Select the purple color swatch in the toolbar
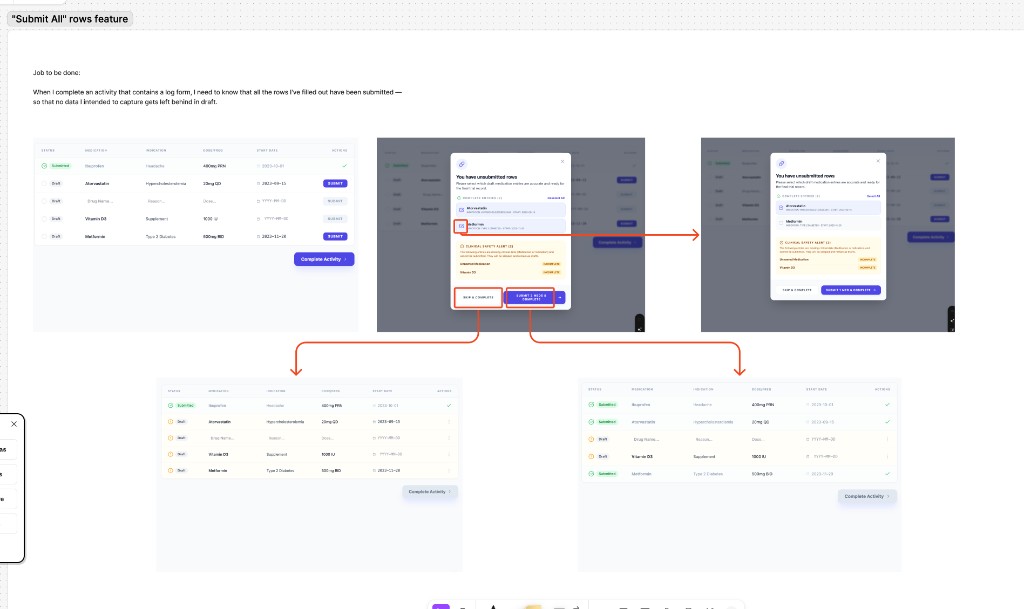This screenshot has height=609, width=1024. (441, 605)
